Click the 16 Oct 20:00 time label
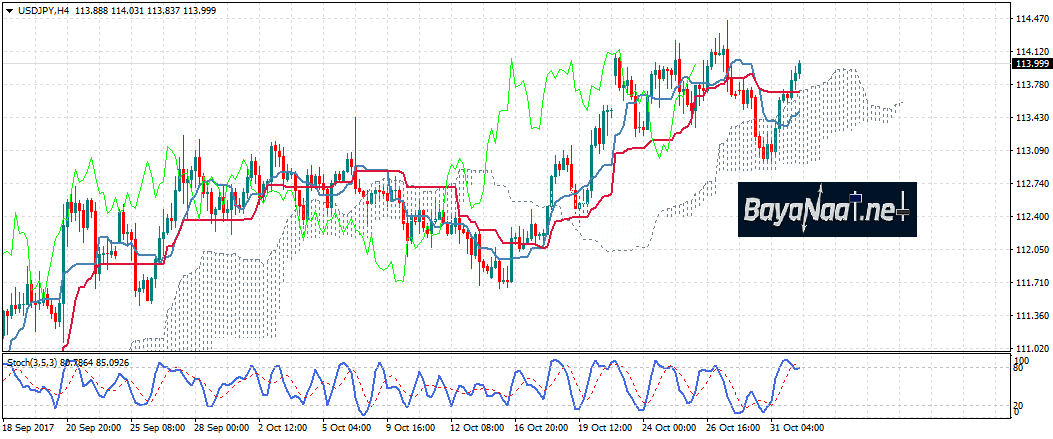Viewport: 1053px width, 439px height. click(x=540, y=427)
